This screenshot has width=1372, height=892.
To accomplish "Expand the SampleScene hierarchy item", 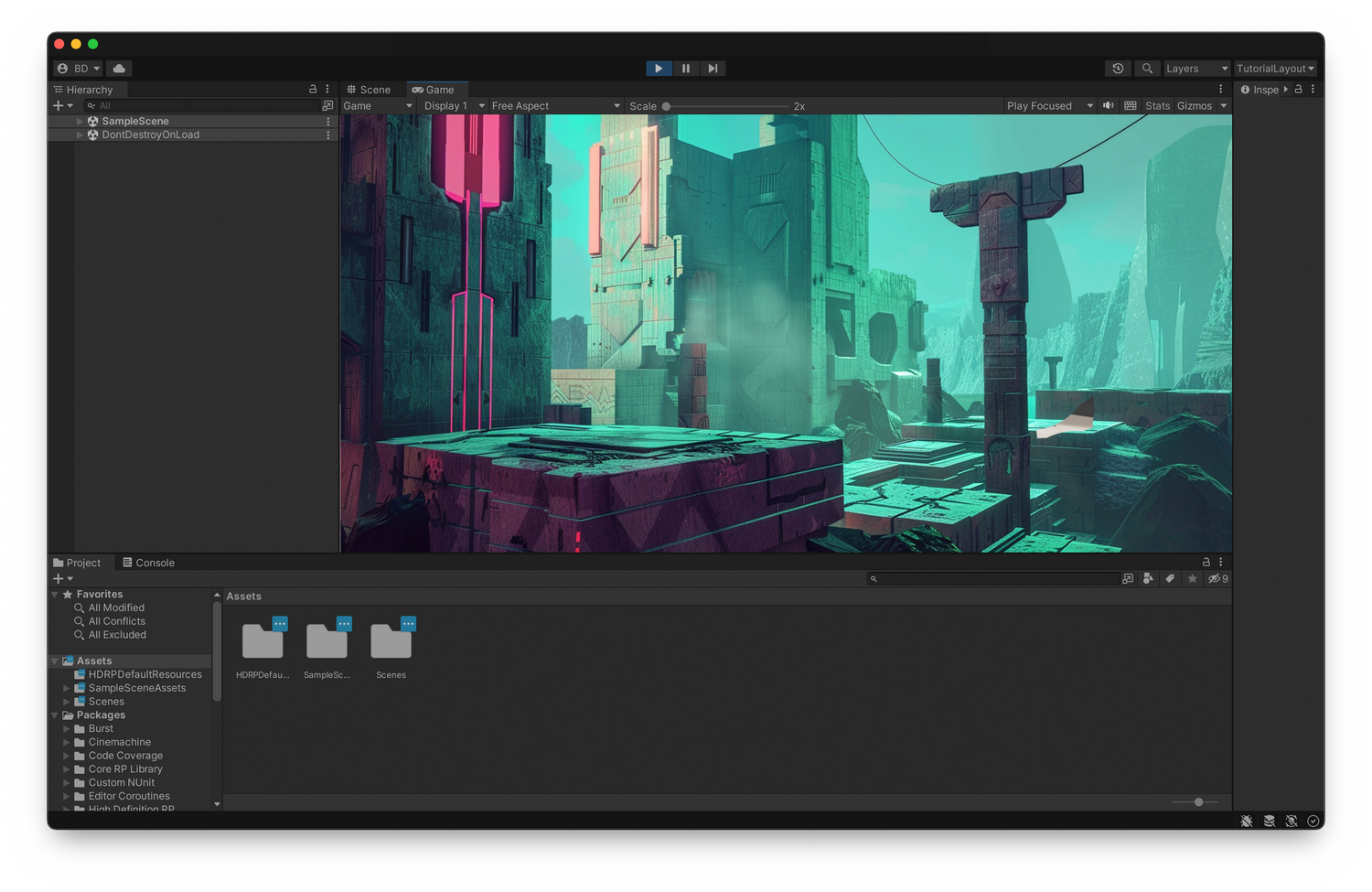I will pyautogui.click(x=80, y=120).
